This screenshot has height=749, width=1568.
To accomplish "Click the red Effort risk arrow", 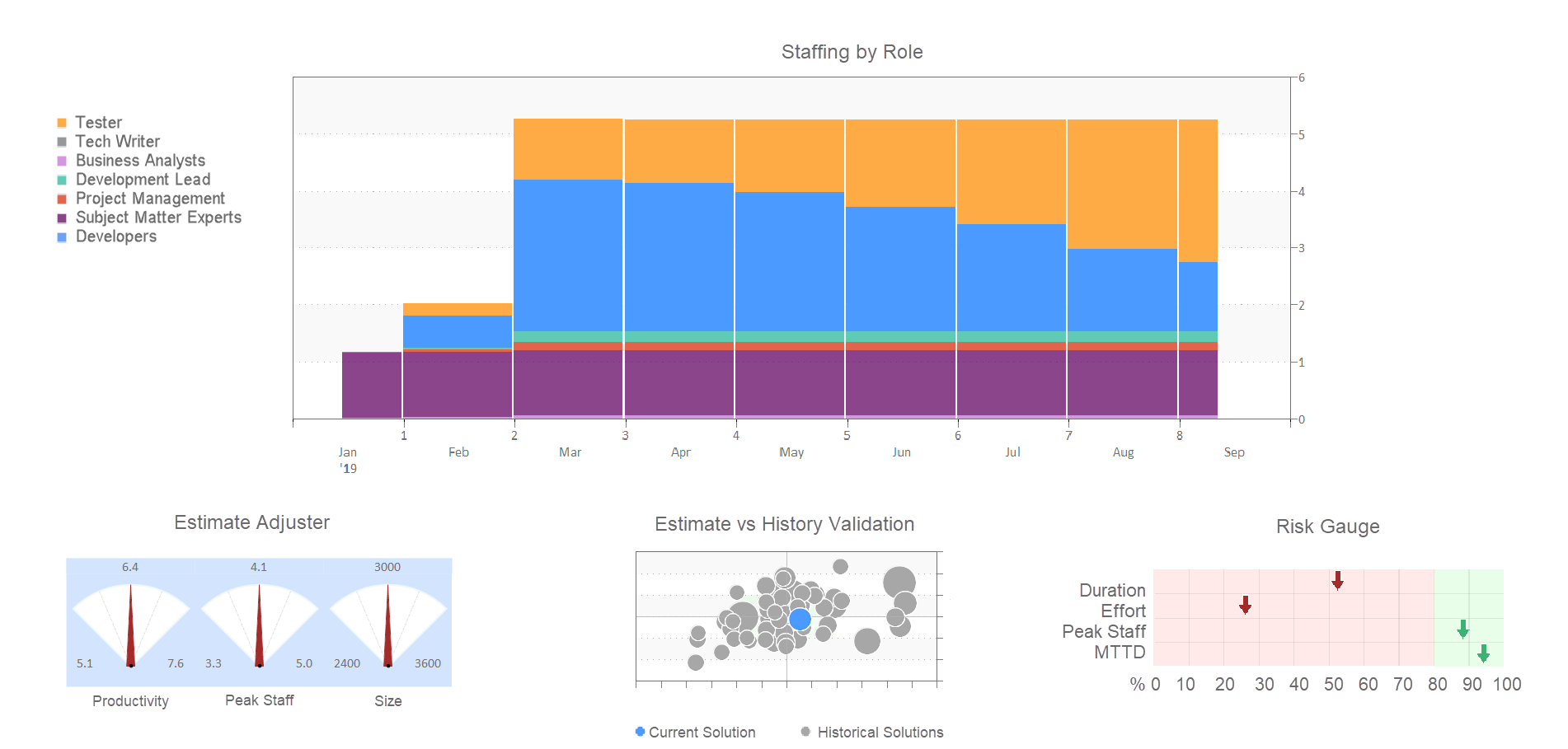I will (1245, 606).
